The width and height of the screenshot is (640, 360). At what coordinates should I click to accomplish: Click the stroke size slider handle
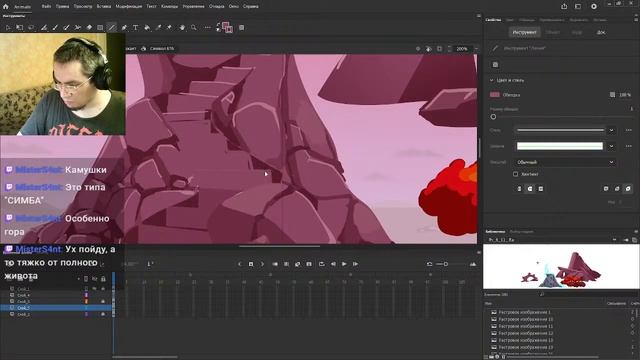point(493,117)
